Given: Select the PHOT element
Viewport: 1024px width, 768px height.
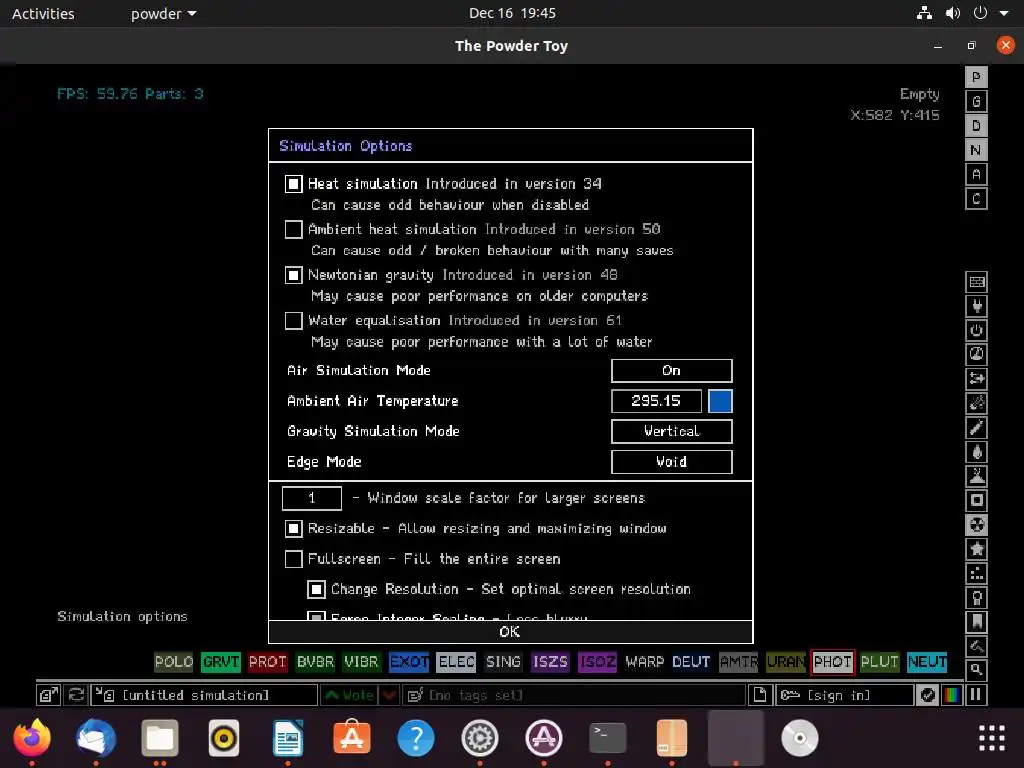Looking at the screenshot, I should (833, 662).
